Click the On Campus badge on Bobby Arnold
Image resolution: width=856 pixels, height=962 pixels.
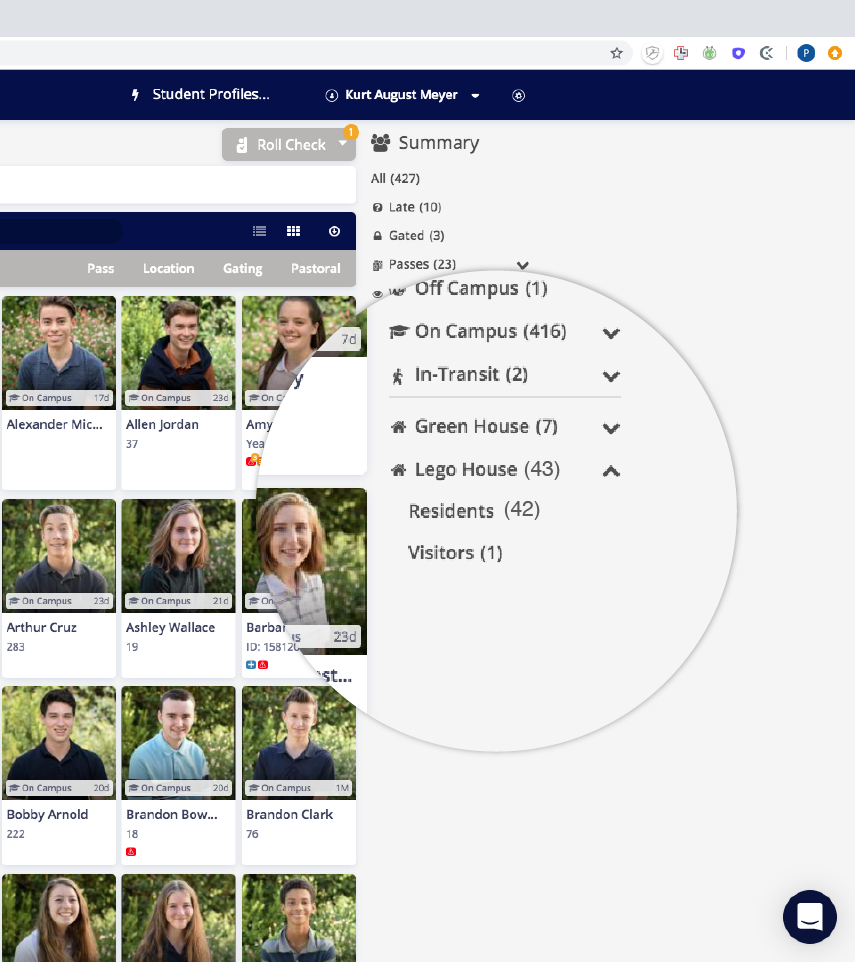(59, 788)
